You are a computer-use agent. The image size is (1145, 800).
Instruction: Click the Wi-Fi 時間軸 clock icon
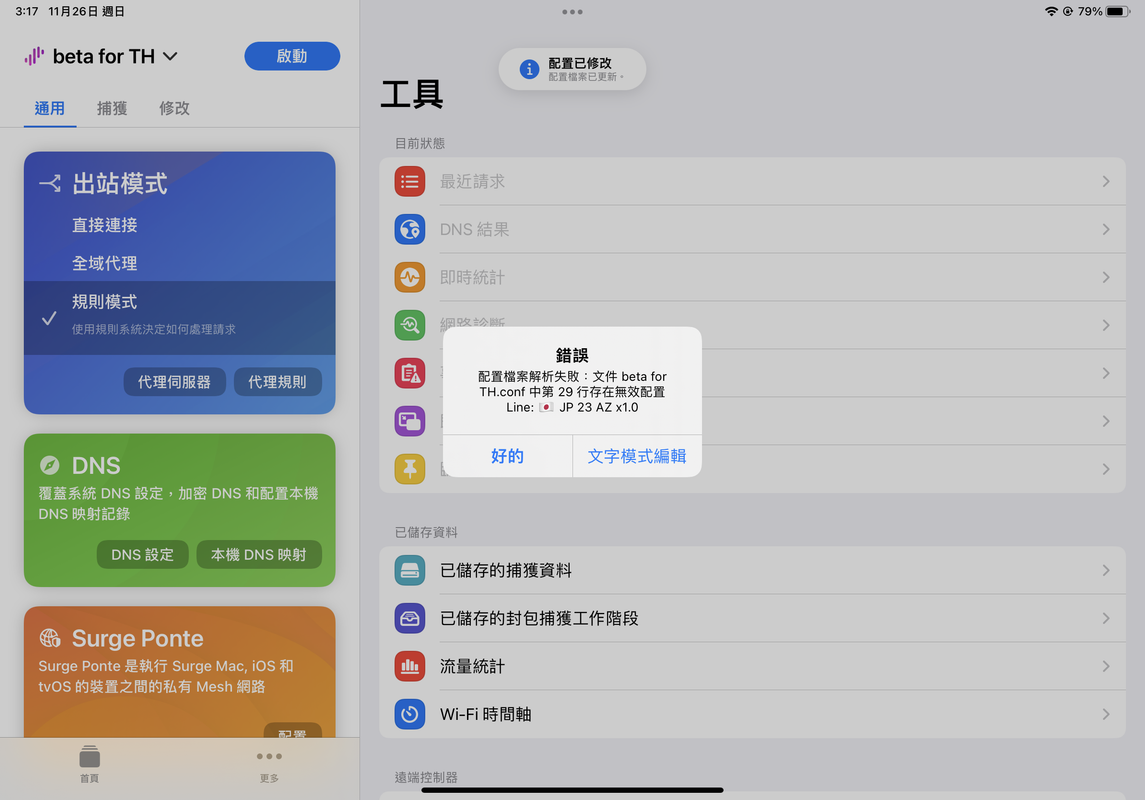coord(410,714)
